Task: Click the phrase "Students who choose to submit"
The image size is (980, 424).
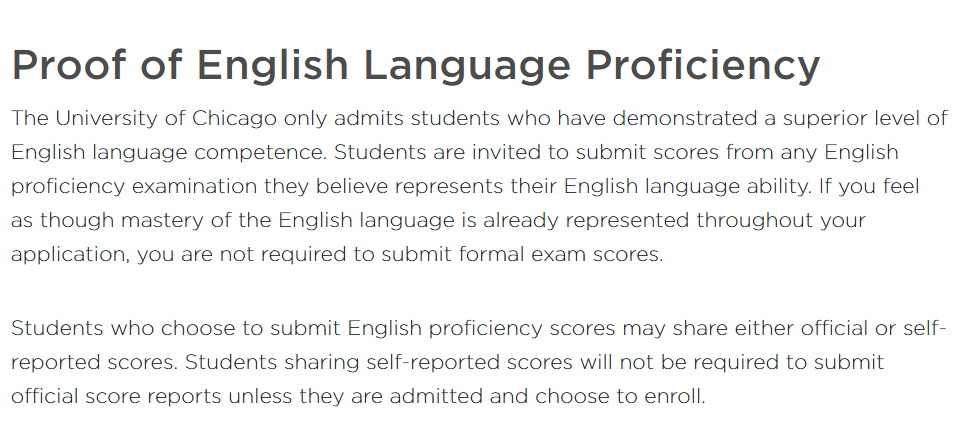Action: [176, 328]
